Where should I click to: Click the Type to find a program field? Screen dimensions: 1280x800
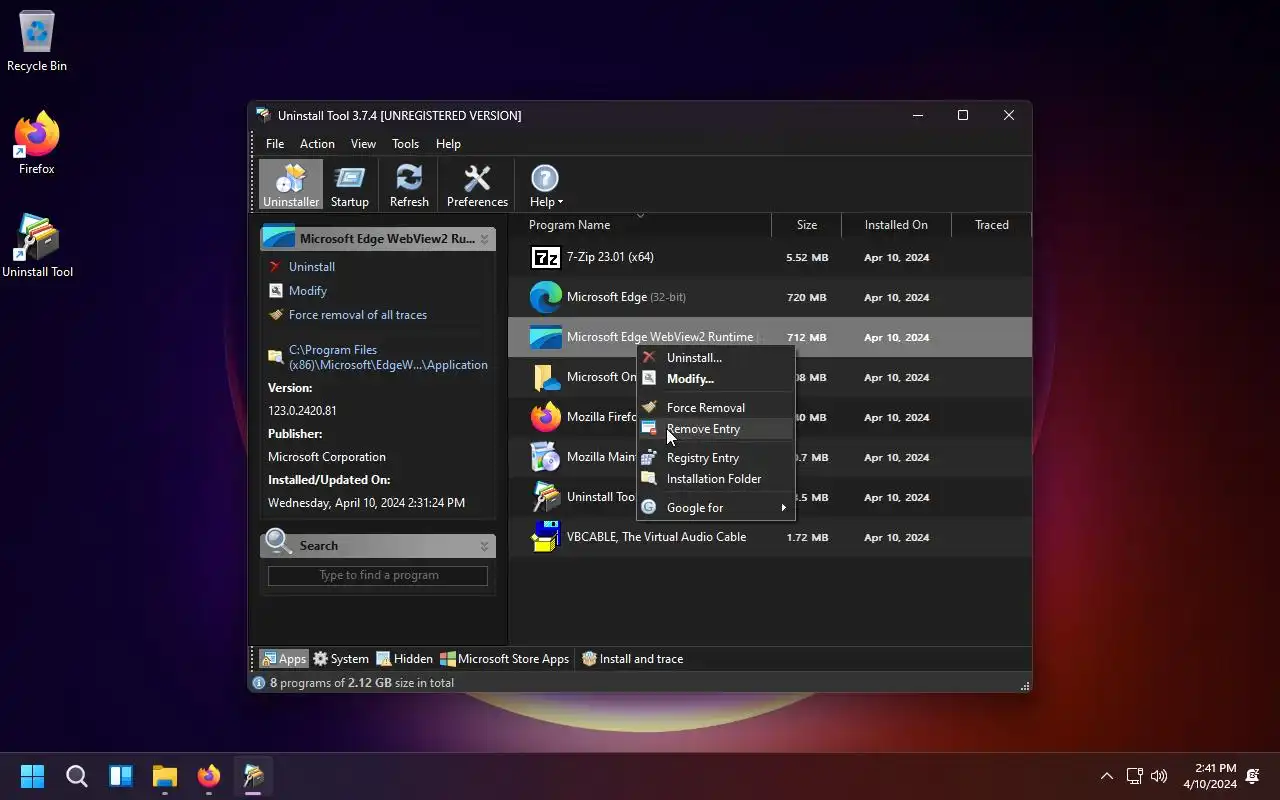378,575
